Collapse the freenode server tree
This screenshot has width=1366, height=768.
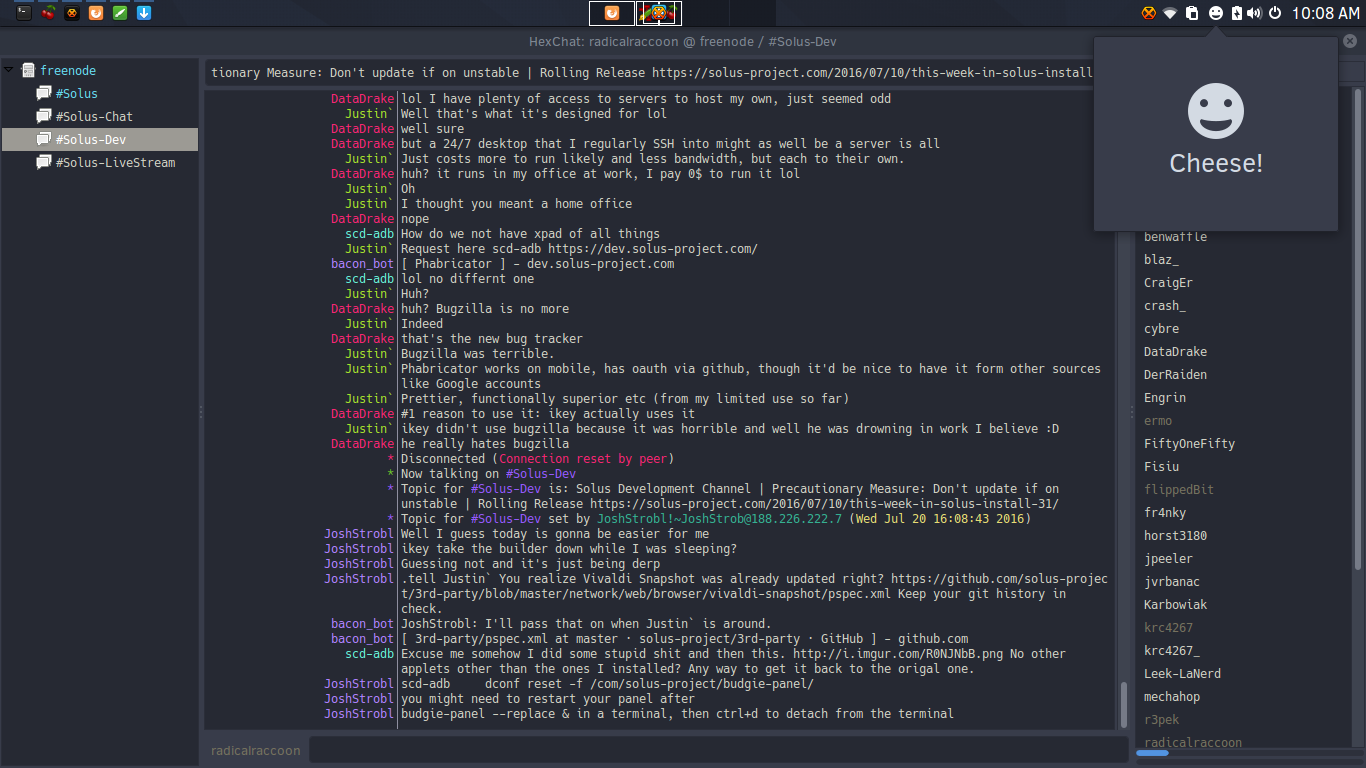(9, 70)
